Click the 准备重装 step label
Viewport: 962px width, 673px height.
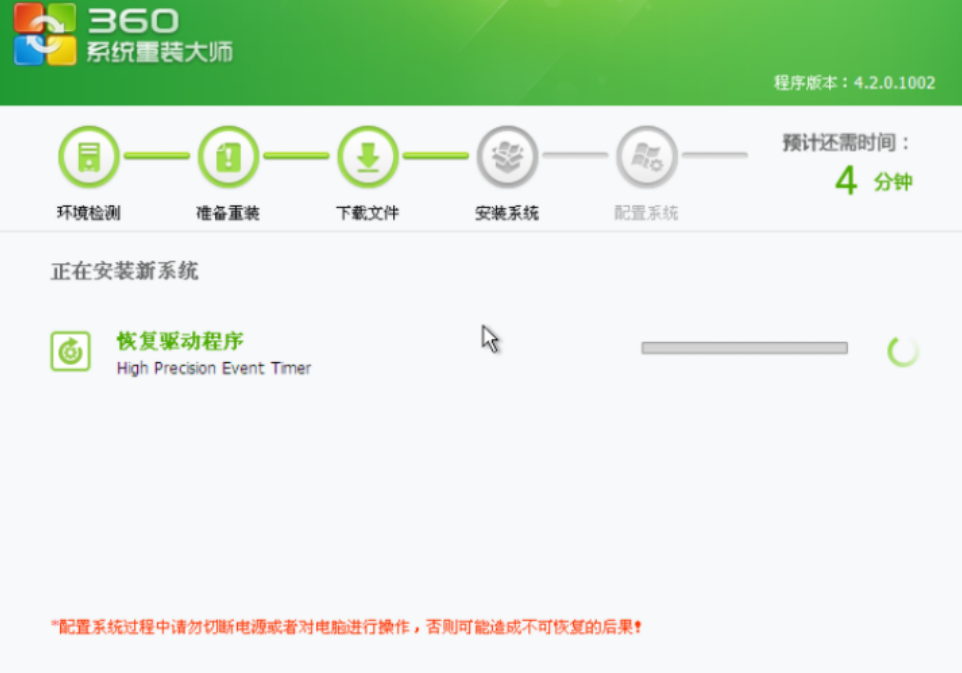pyautogui.click(x=228, y=213)
